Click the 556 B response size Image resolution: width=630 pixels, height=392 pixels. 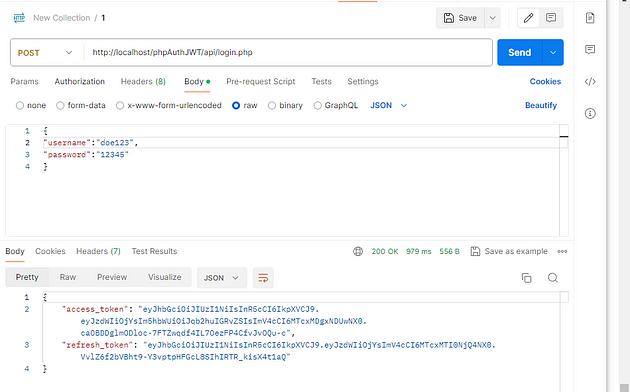449,251
